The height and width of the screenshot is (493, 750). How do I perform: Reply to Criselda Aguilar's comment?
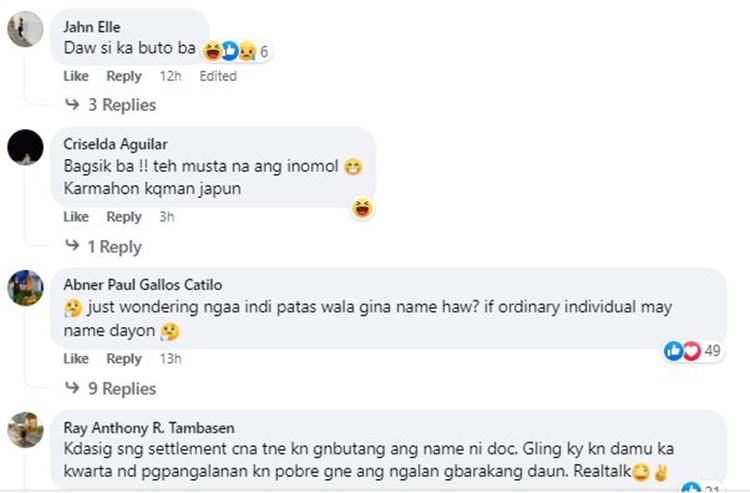point(124,217)
